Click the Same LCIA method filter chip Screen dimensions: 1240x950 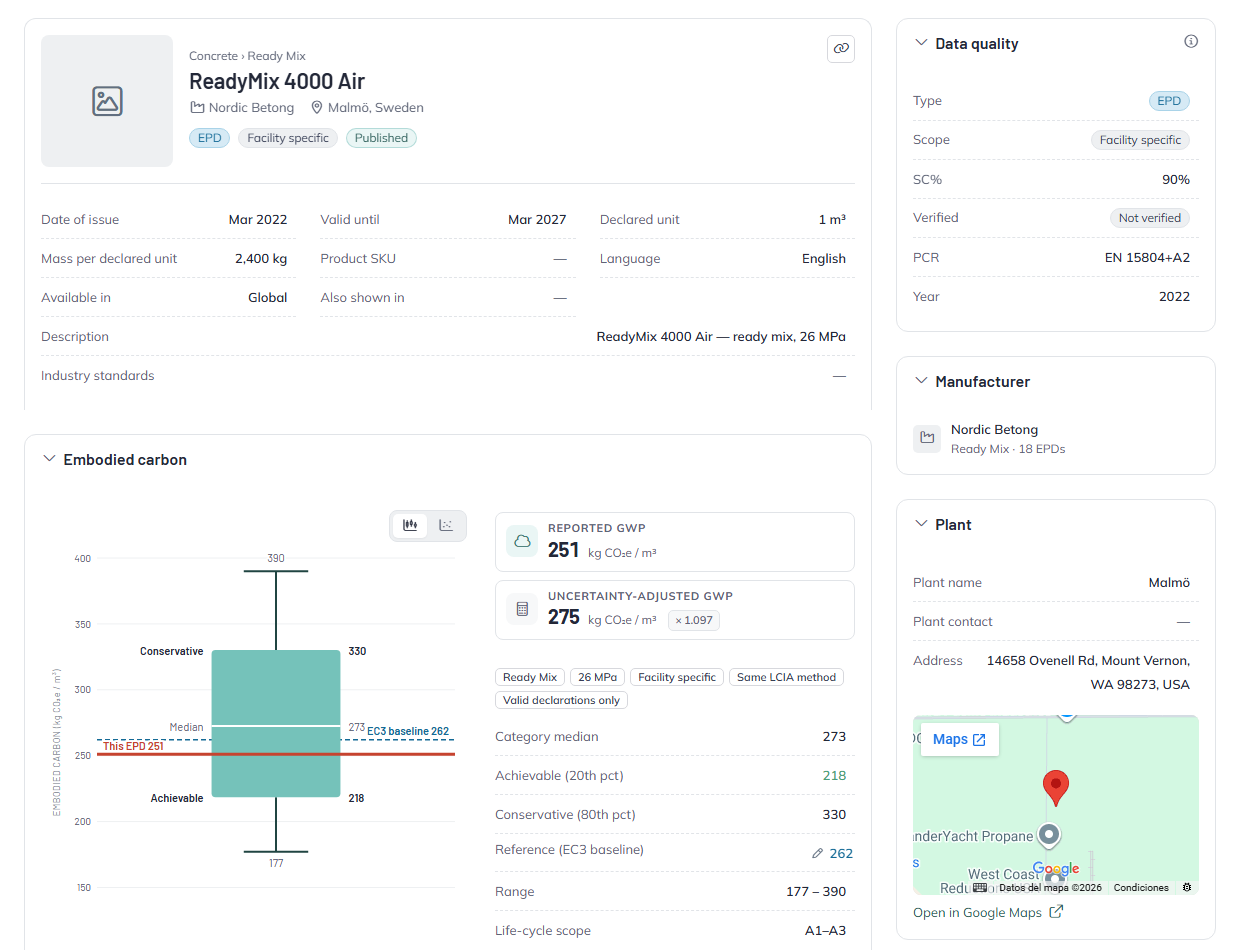tap(786, 677)
